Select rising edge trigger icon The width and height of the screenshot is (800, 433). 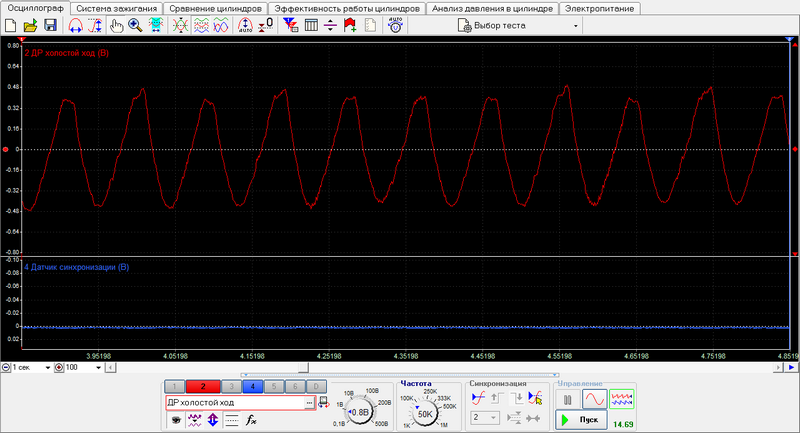[497, 398]
